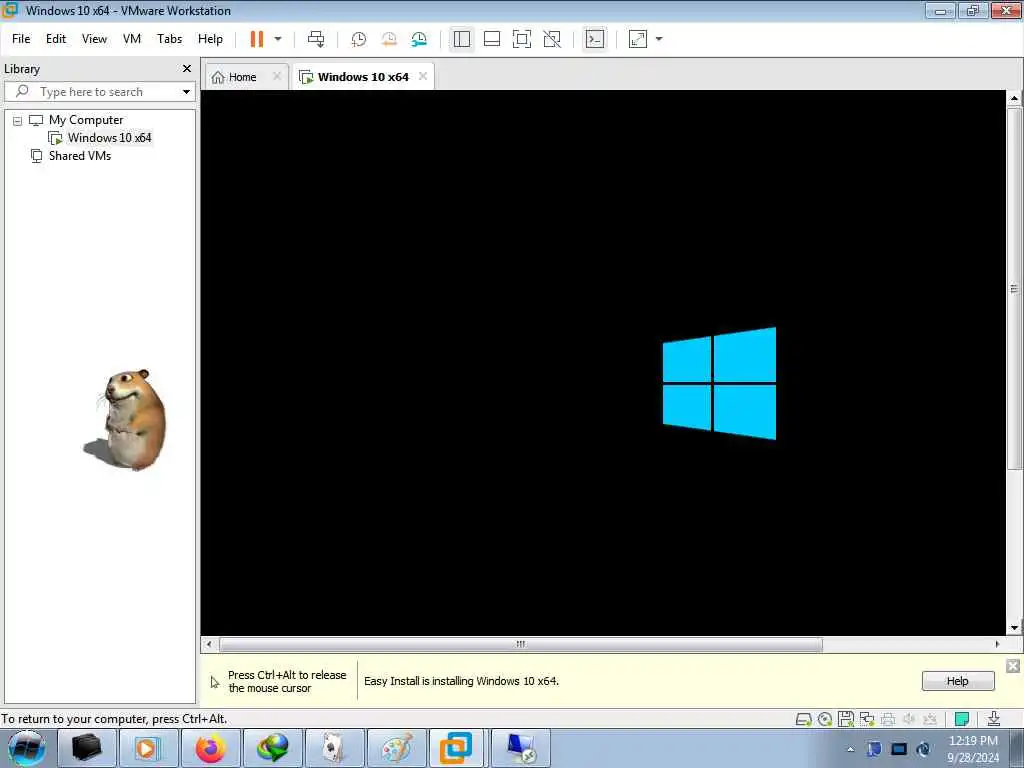Click the USB device status icon

(x=930, y=720)
